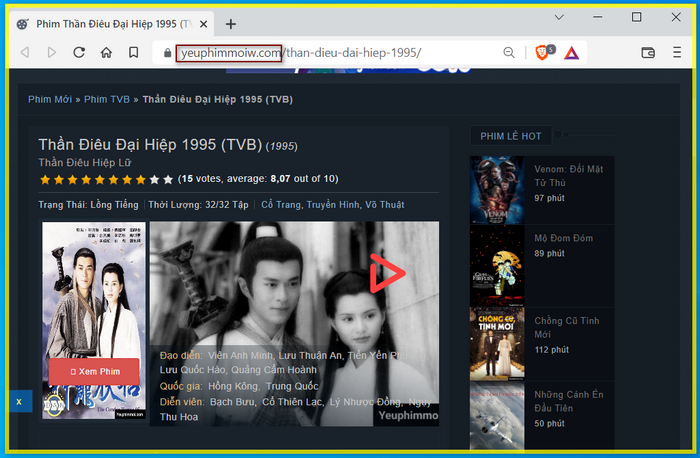Open the Chồng Cũ Tình Mới title link

[567, 327]
